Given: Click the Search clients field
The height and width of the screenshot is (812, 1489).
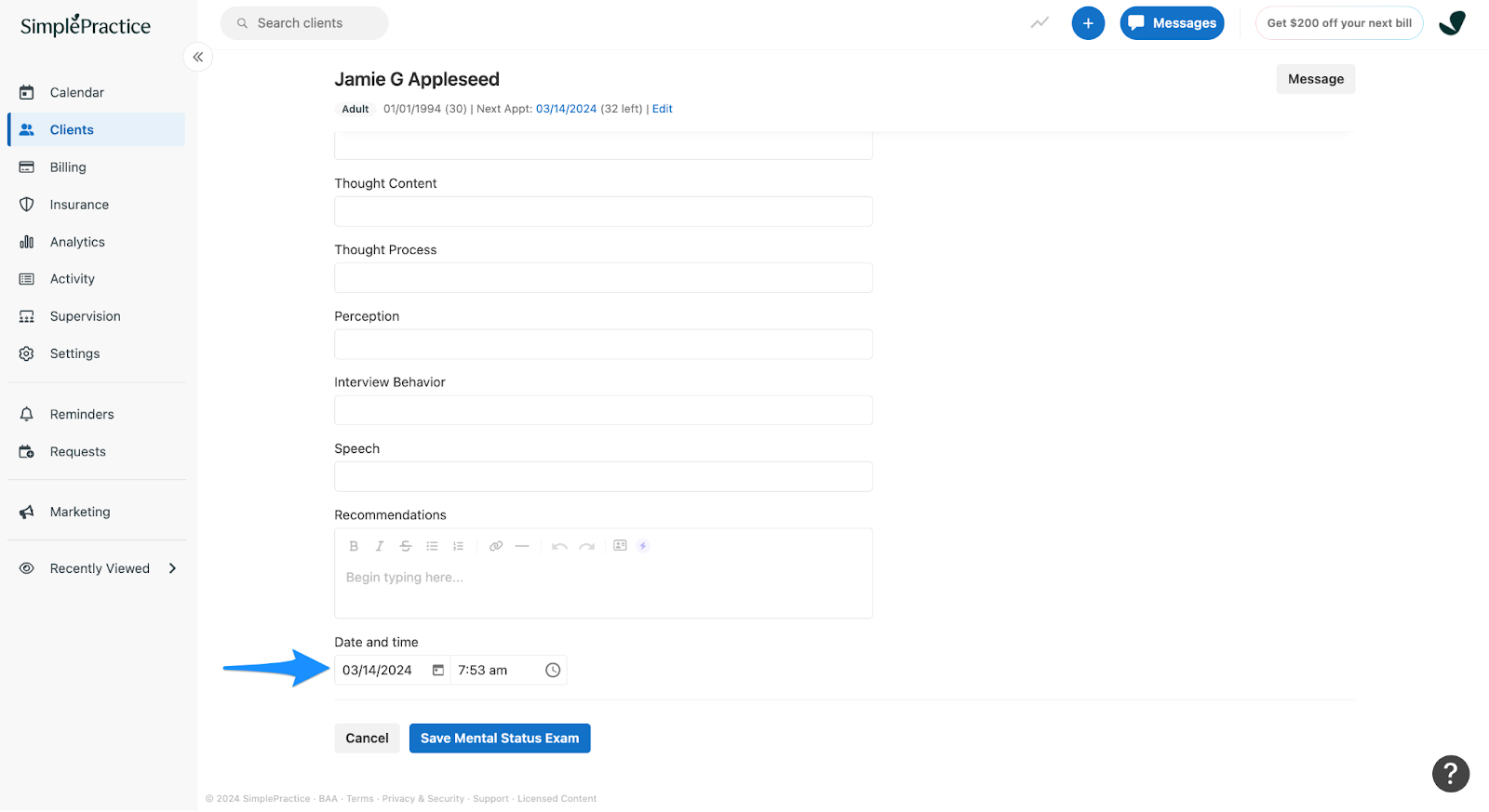Looking at the screenshot, I should 304,23.
